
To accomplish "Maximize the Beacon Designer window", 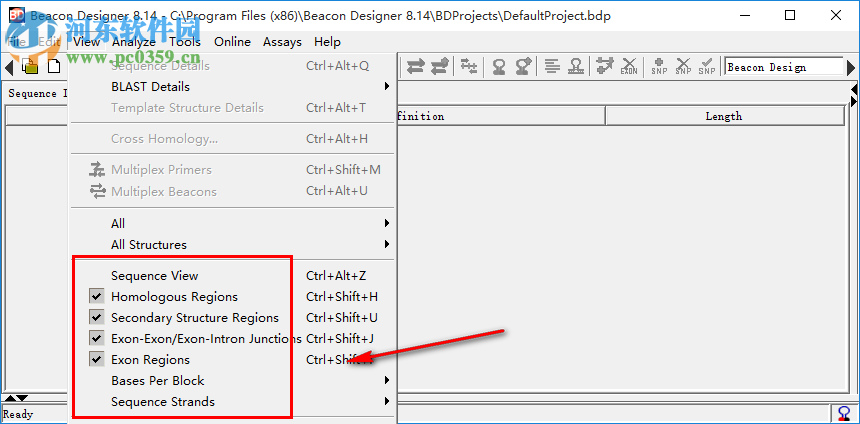I will pyautogui.click(x=789, y=15).
